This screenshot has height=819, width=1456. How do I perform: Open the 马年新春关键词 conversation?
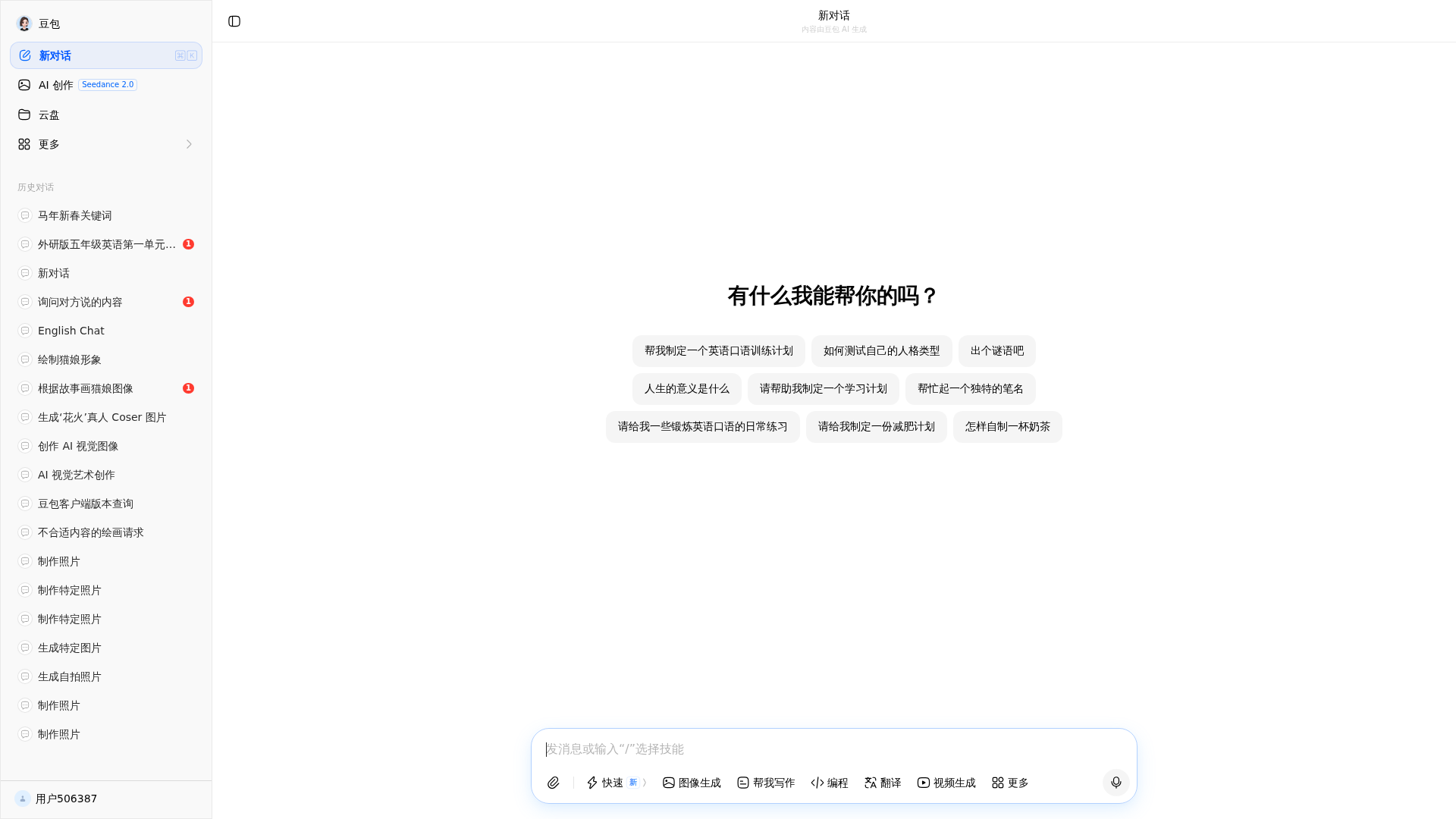[x=74, y=215]
